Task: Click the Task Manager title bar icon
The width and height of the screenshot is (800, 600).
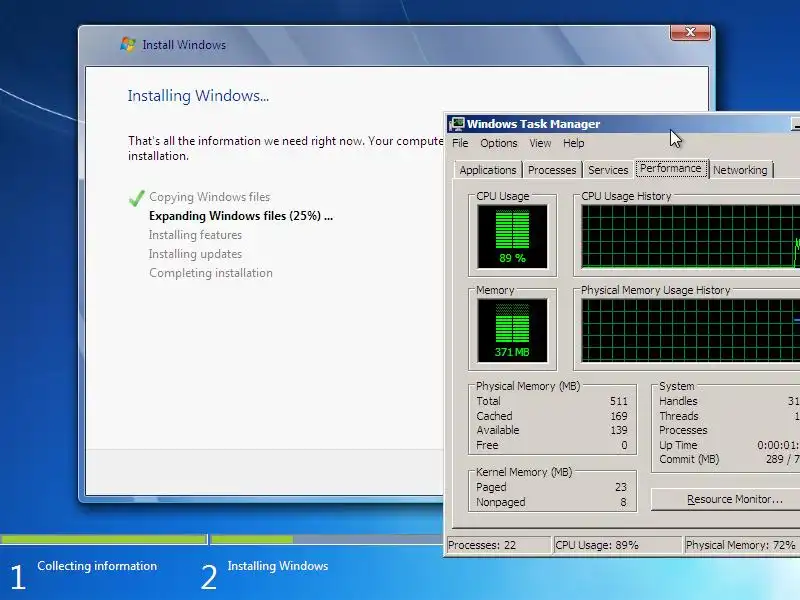Action: [457, 123]
